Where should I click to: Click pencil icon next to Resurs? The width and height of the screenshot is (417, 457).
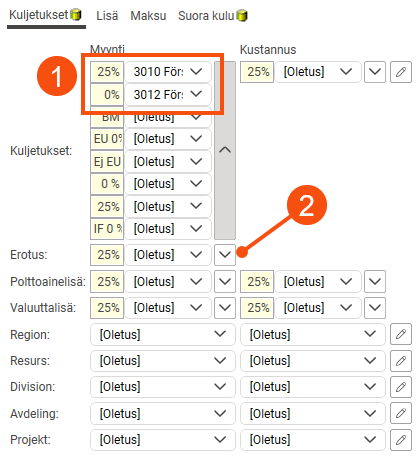click(401, 360)
